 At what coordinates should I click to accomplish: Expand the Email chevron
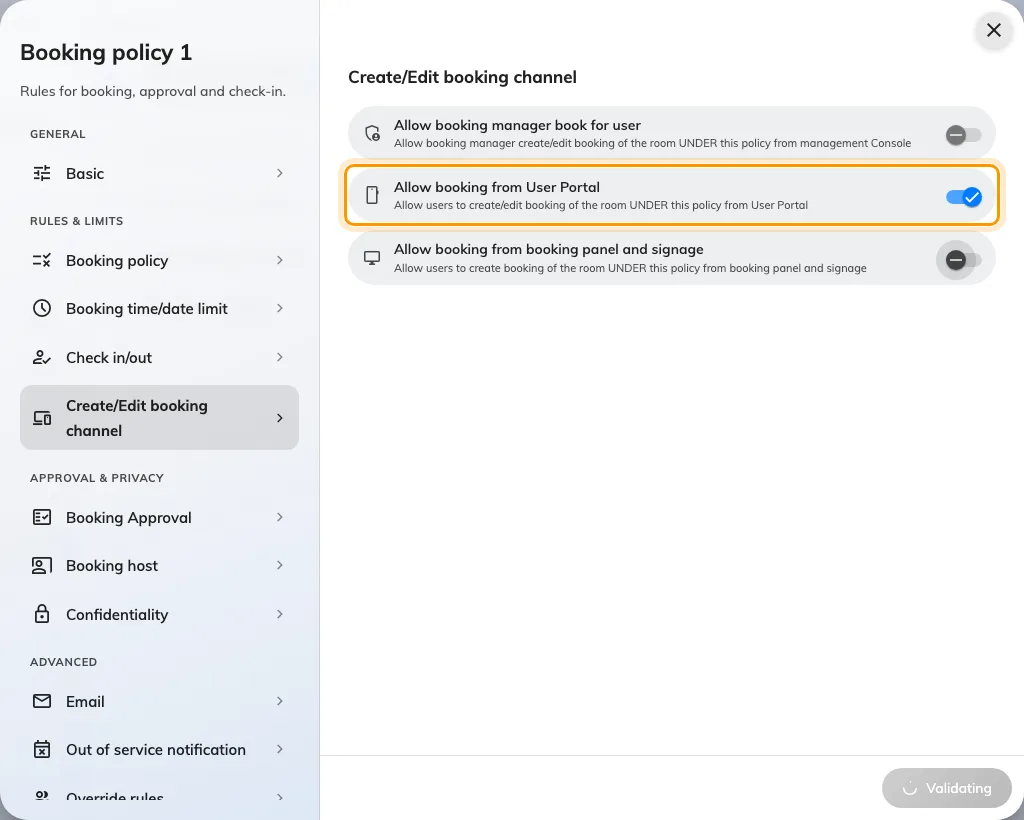[280, 701]
